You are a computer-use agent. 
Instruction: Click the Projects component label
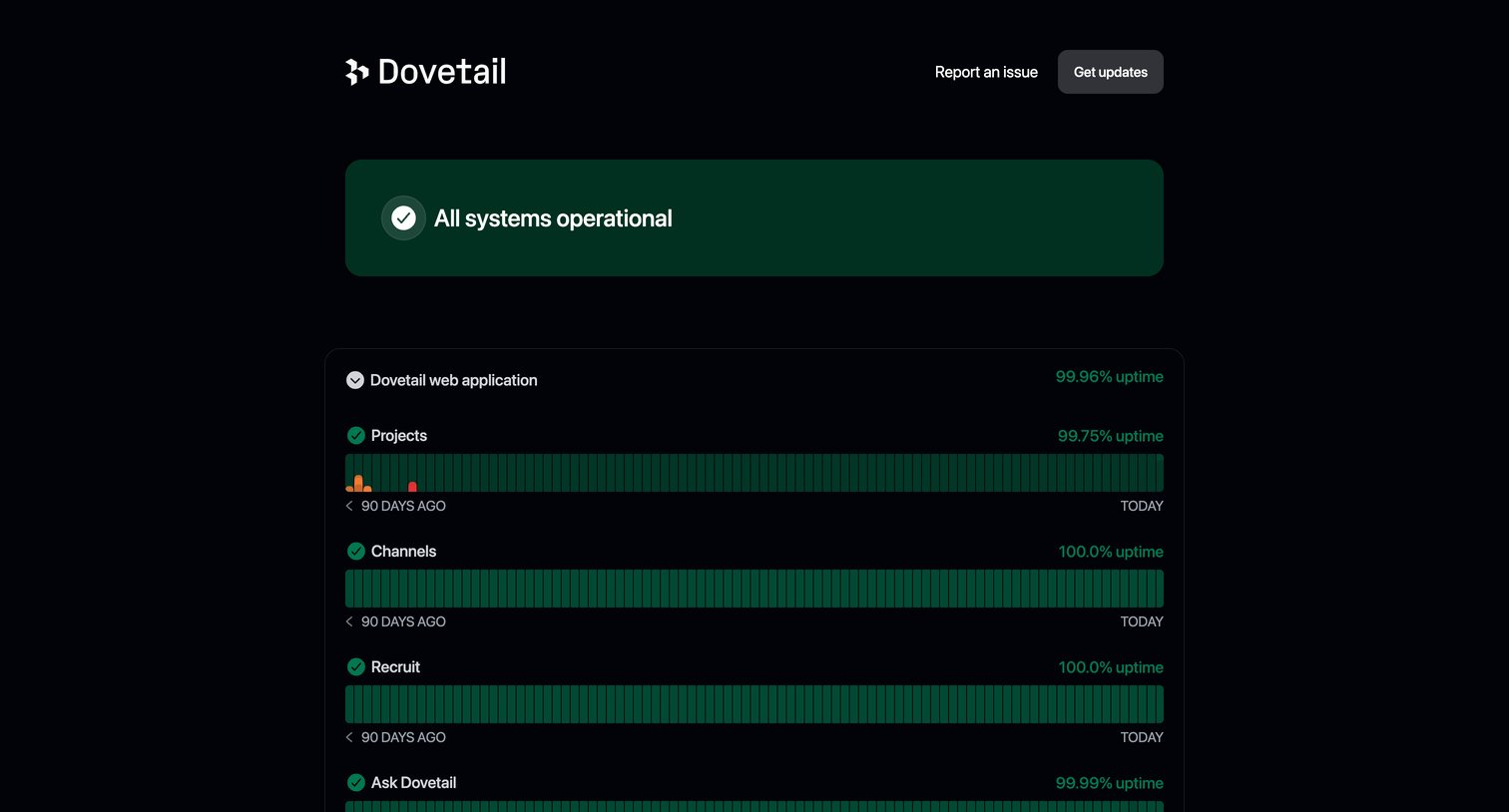[x=399, y=436]
